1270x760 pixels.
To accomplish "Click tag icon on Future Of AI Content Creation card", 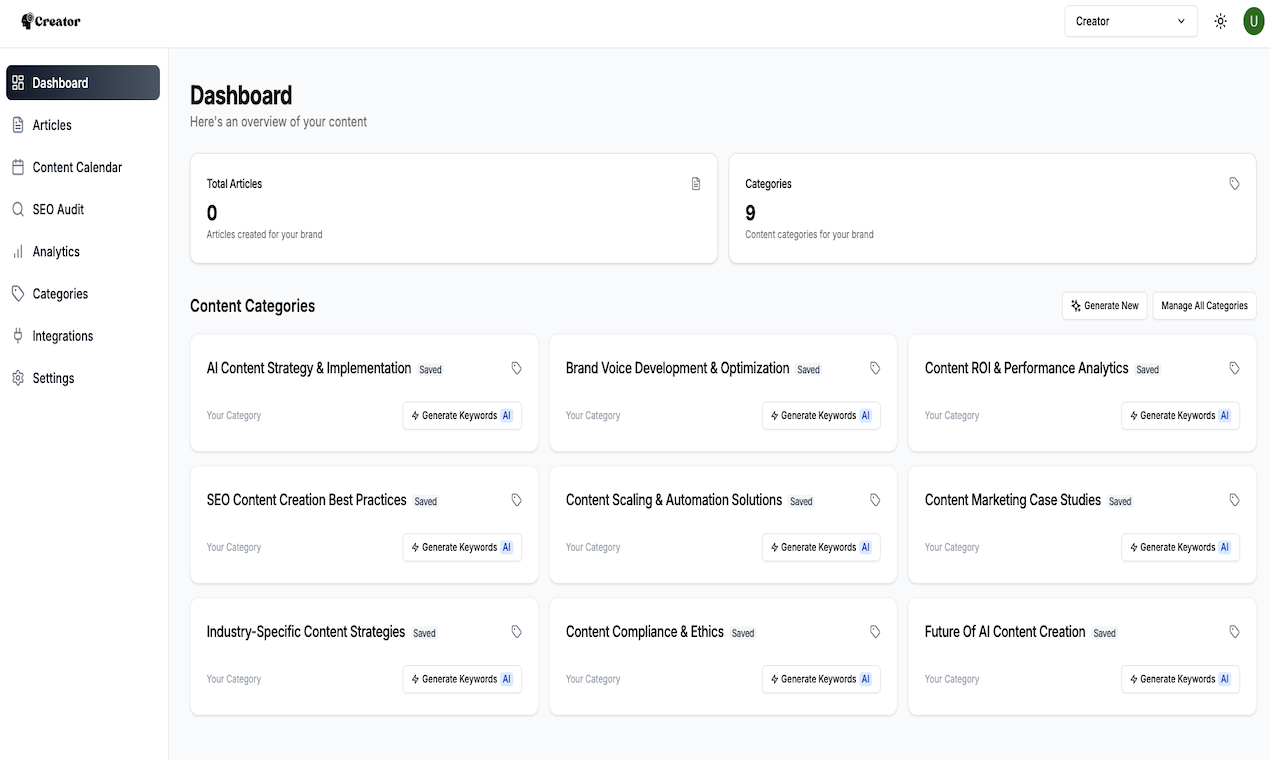I will pos(1234,632).
